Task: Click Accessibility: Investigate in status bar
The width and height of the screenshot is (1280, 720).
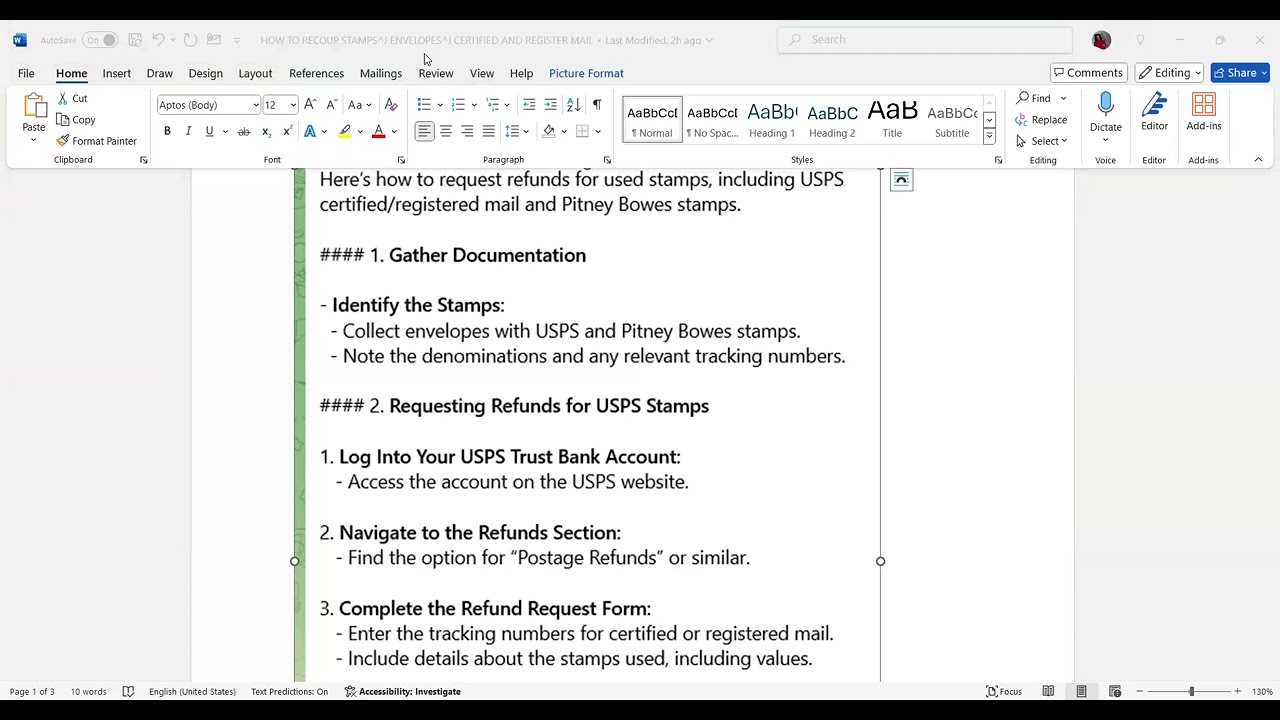Action: click(x=403, y=691)
